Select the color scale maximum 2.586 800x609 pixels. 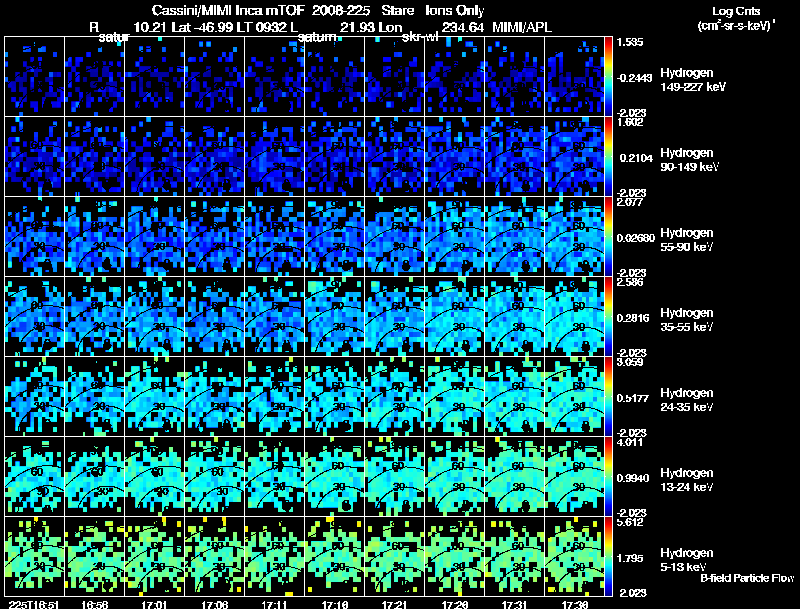pos(630,283)
